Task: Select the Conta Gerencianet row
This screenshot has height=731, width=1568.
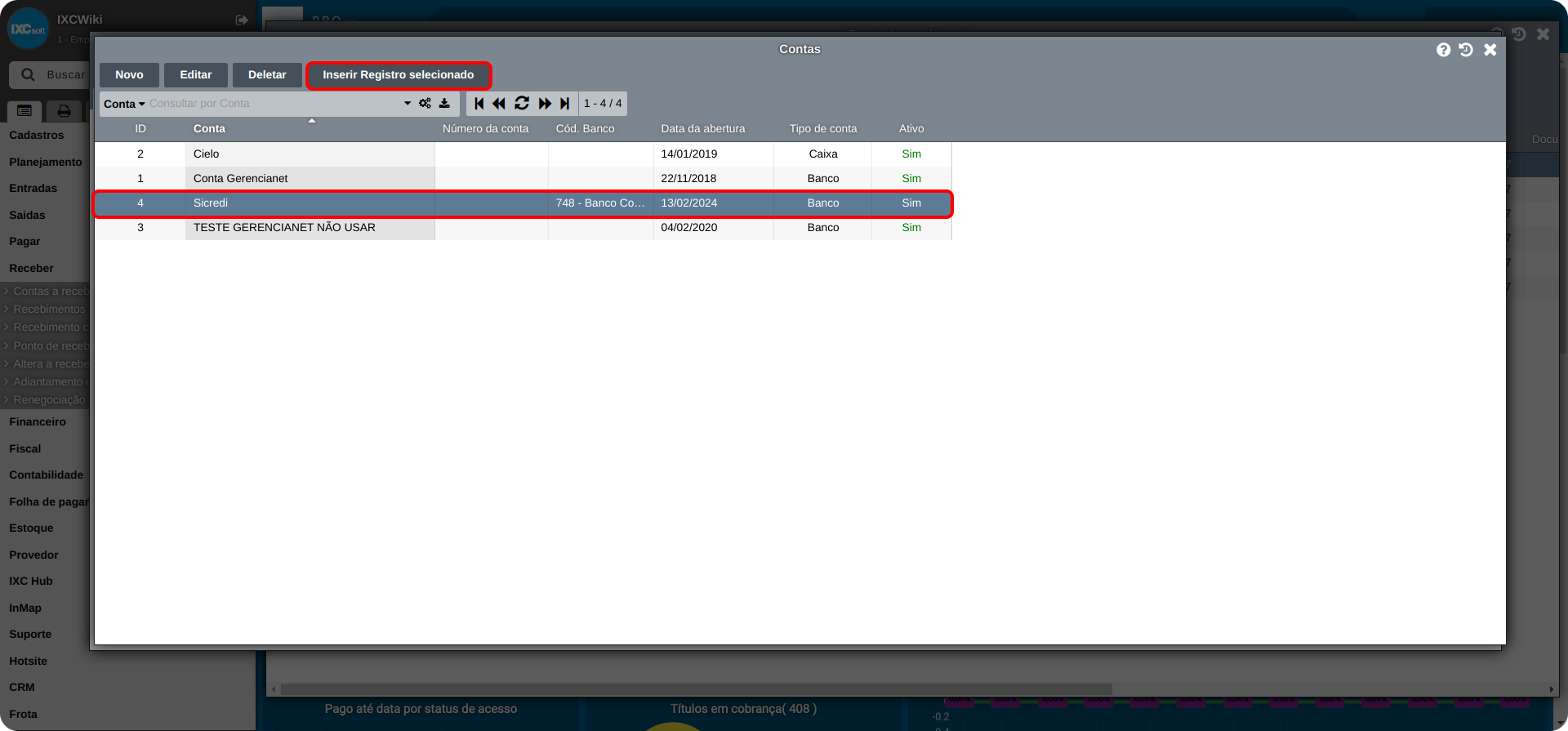Action: (523, 179)
